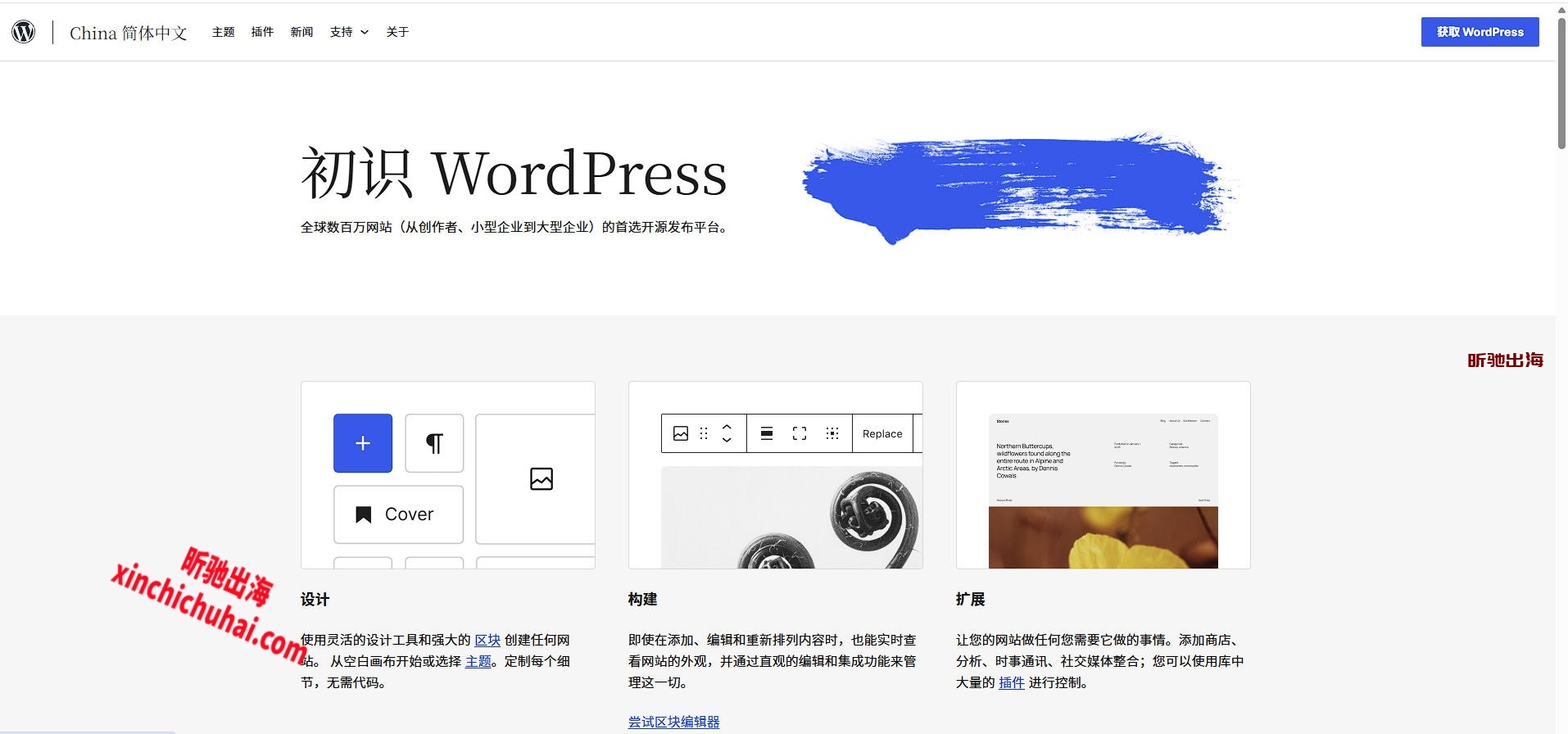Follow the 插件 link in the 扩展 paragraph

click(x=1012, y=682)
